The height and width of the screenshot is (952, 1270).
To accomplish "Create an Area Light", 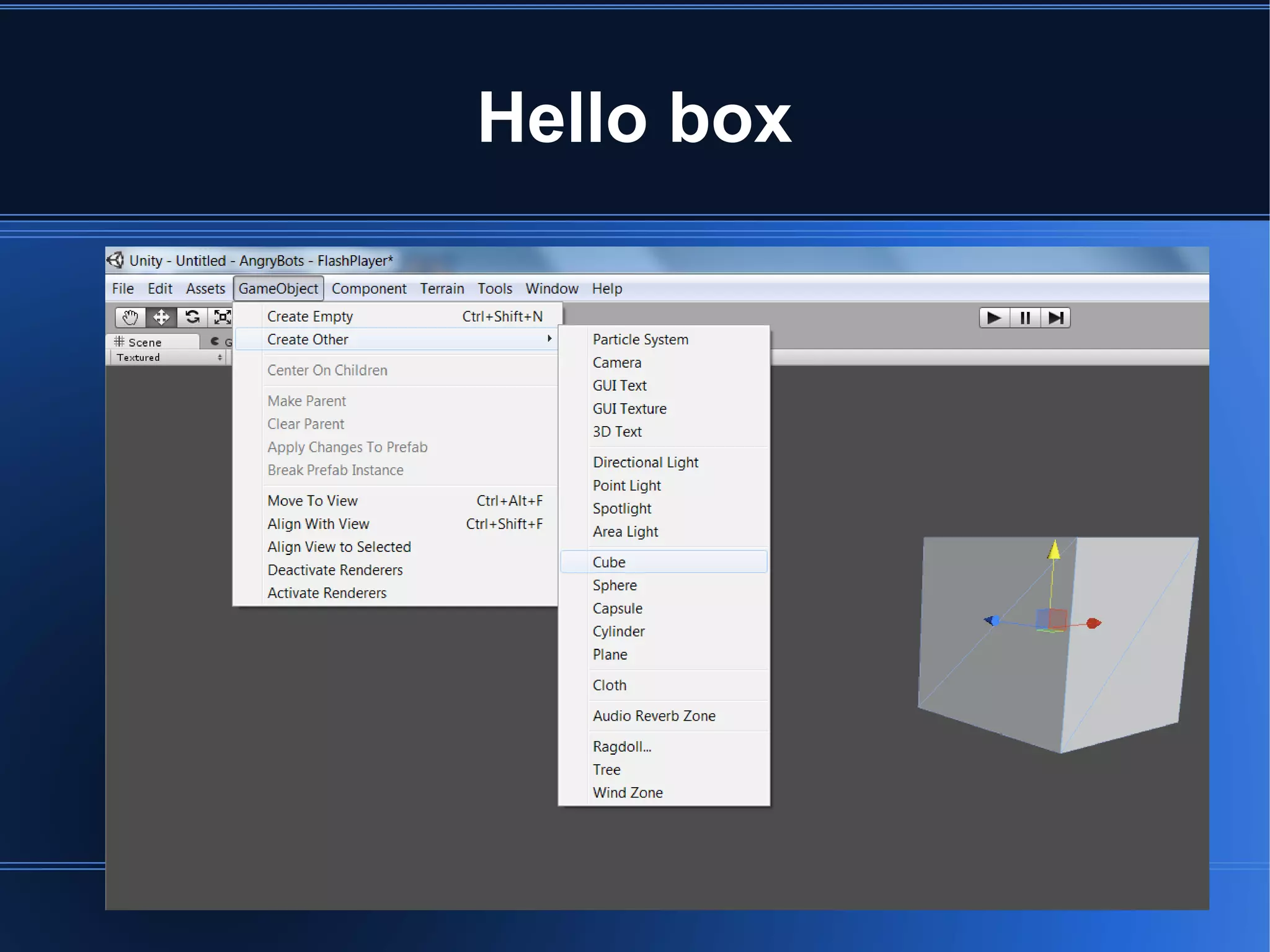I will 664,531.
